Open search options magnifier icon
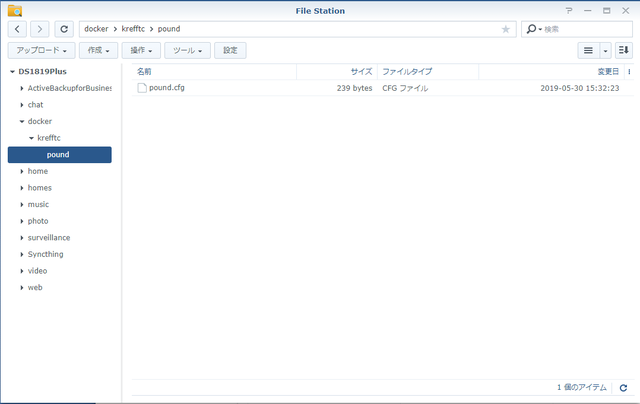The image size is (640, 404). [533, 29]
